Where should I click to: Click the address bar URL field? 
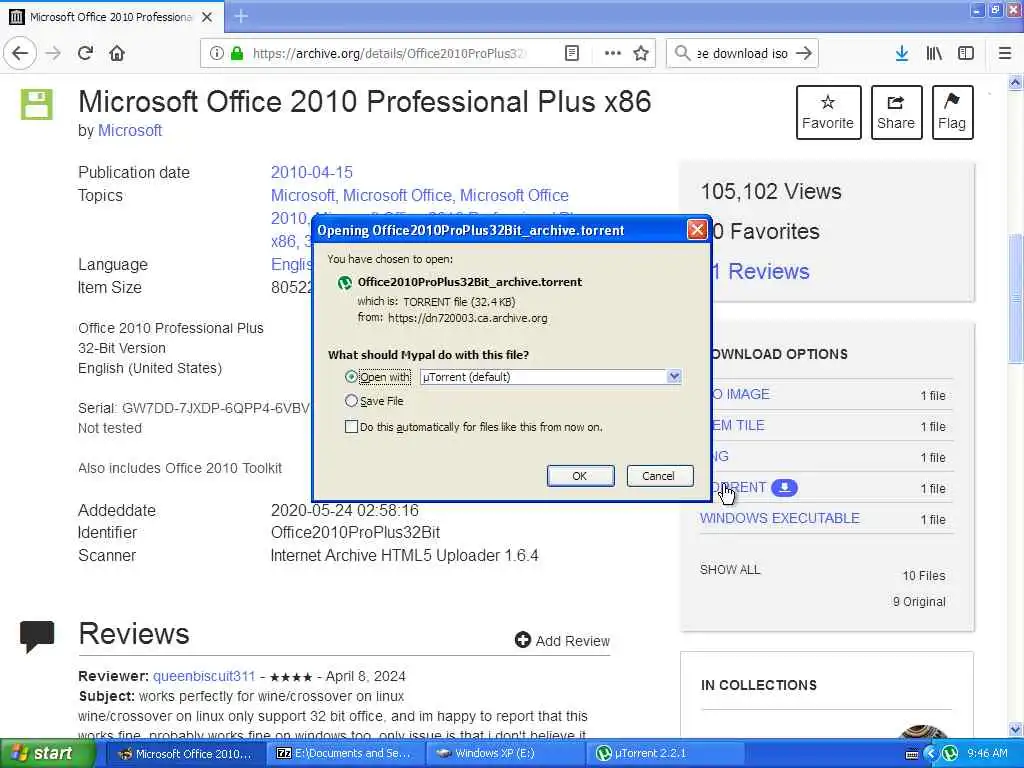click(389, 54)
